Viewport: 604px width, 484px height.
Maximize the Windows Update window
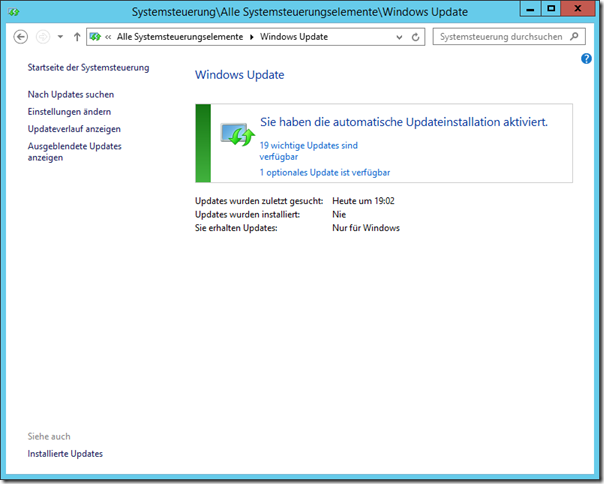551,9
